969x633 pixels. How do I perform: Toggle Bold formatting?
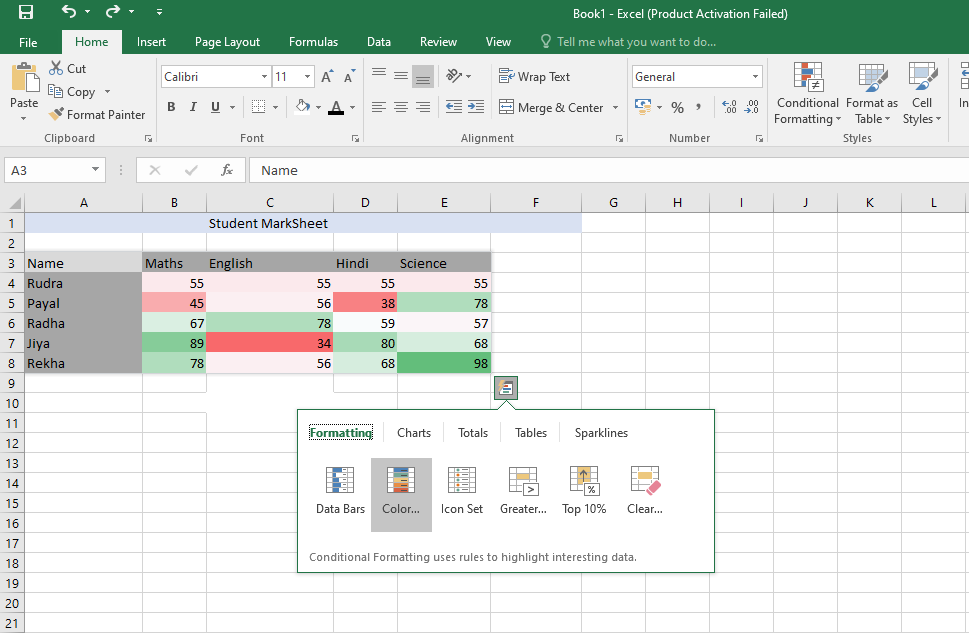(171, 107)
